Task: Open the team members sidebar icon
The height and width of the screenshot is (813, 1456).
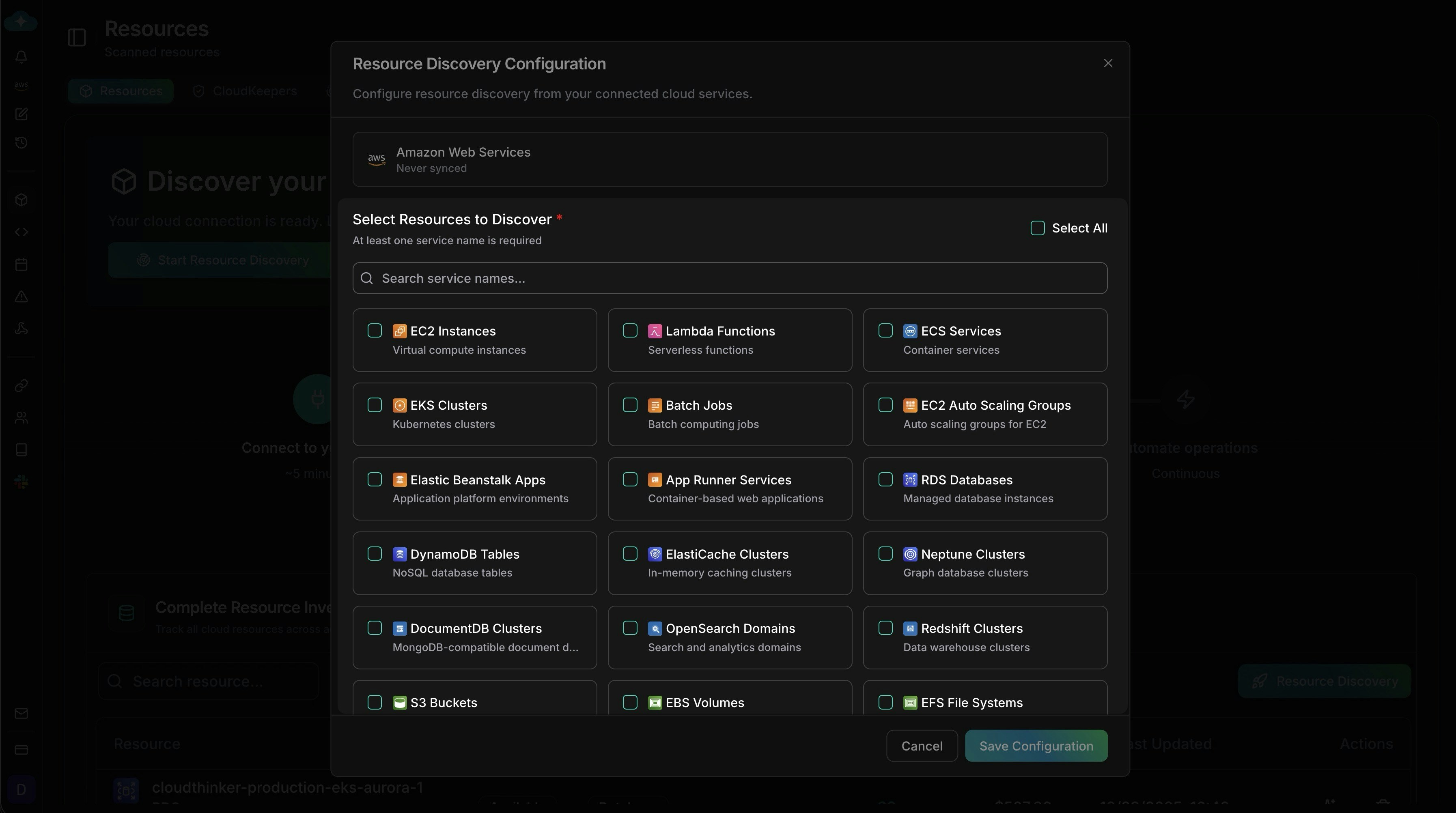Action: (x=21, y=417)
